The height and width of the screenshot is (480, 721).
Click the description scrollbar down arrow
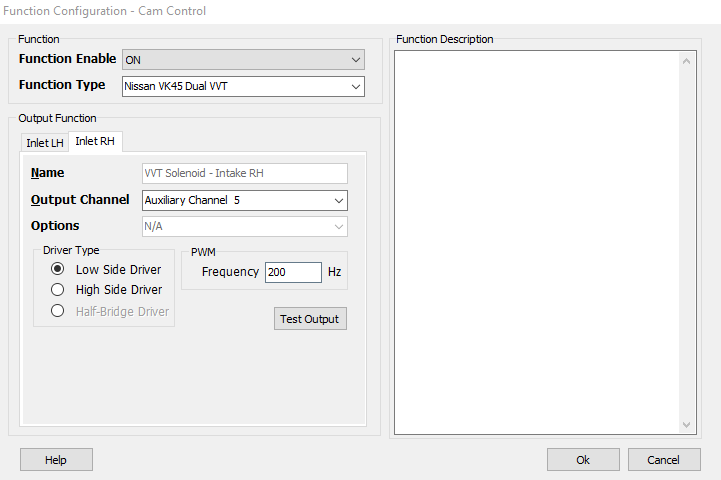coord(687,424)
